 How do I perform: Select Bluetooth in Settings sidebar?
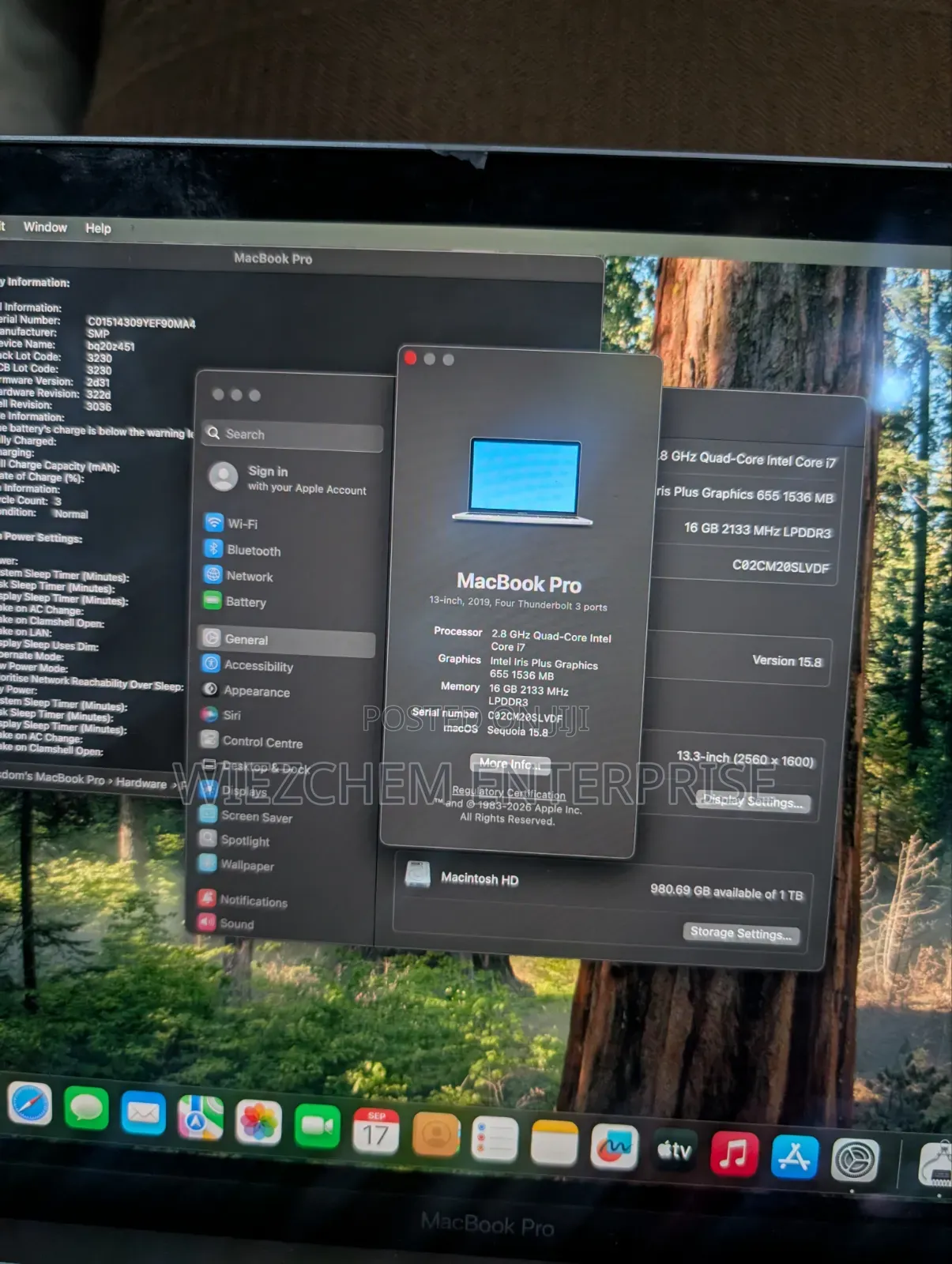coord(243,550)
